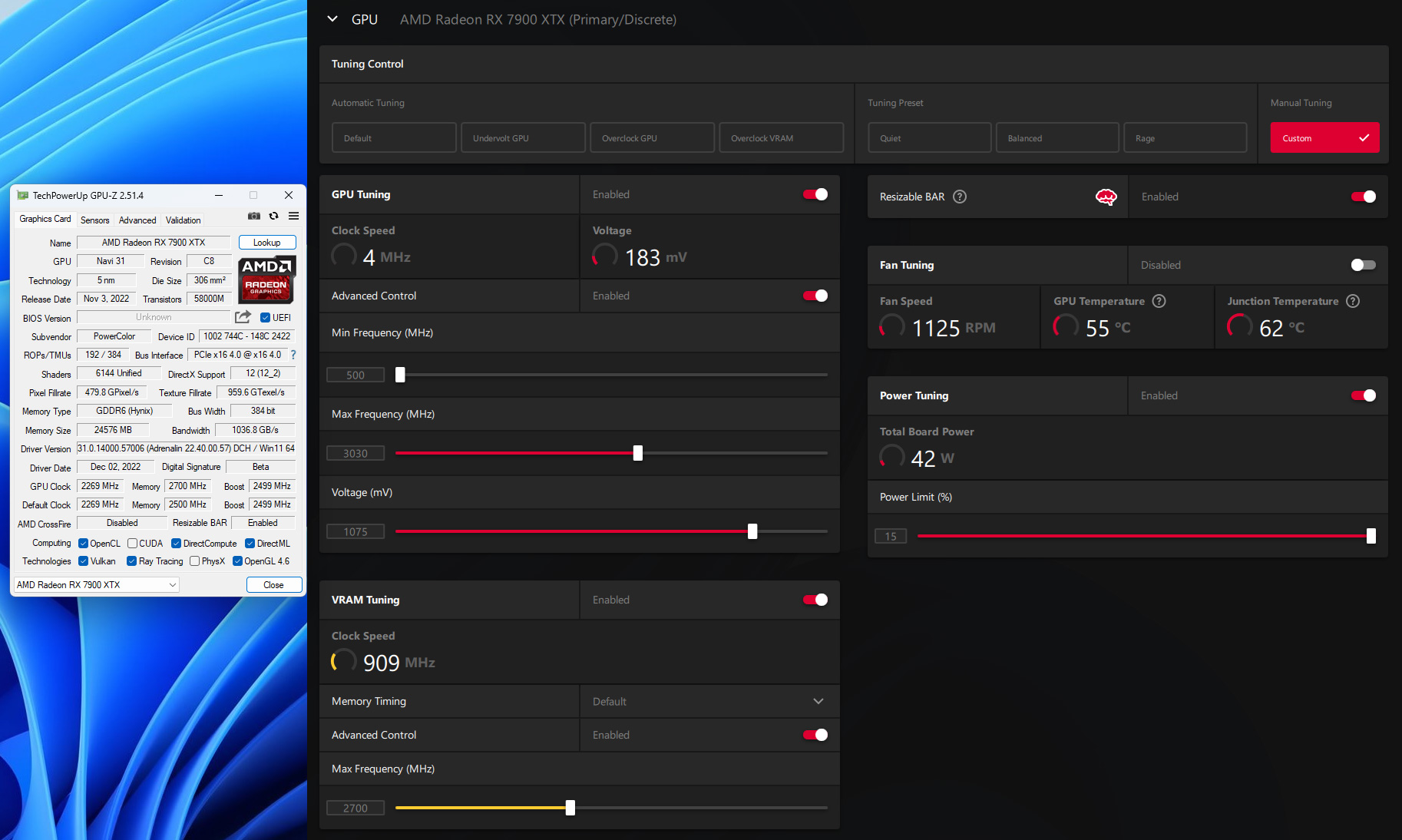Switch to the Validation tab
This screenshot has height=840, width=1402.
(184, 220)
